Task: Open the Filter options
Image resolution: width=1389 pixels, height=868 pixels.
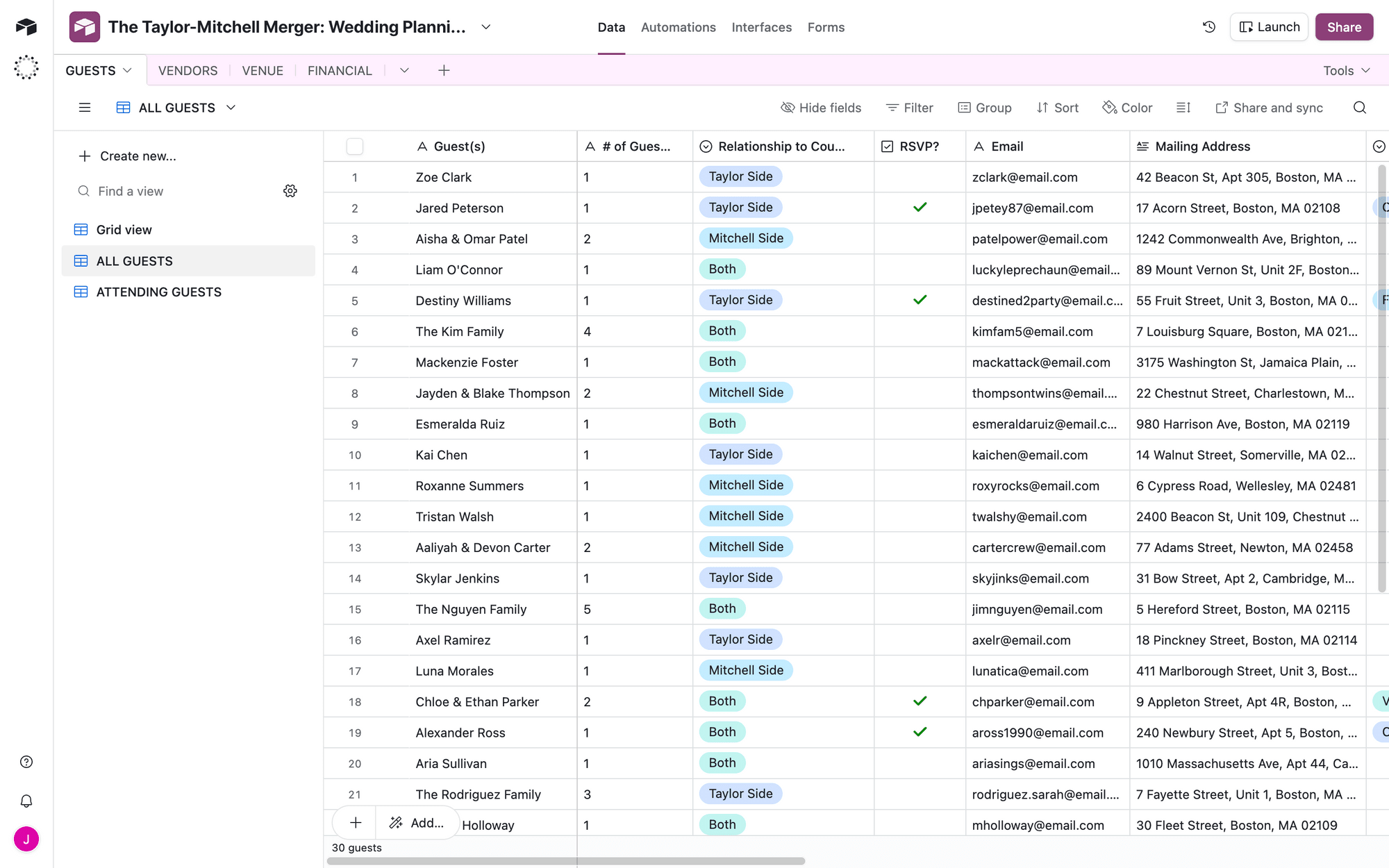Action: pos(909,108)
